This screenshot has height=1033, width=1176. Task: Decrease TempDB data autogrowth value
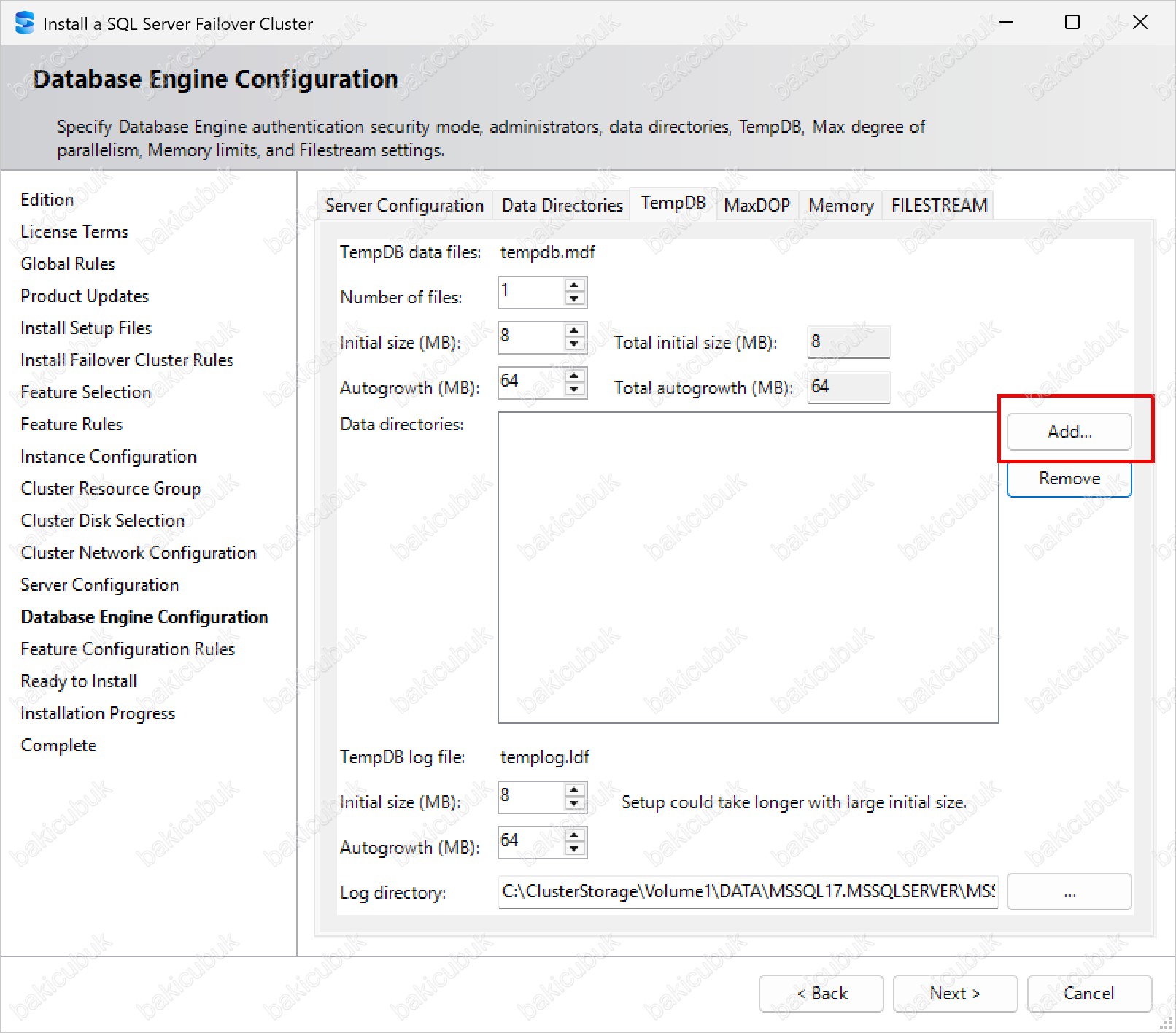(575, 389)
